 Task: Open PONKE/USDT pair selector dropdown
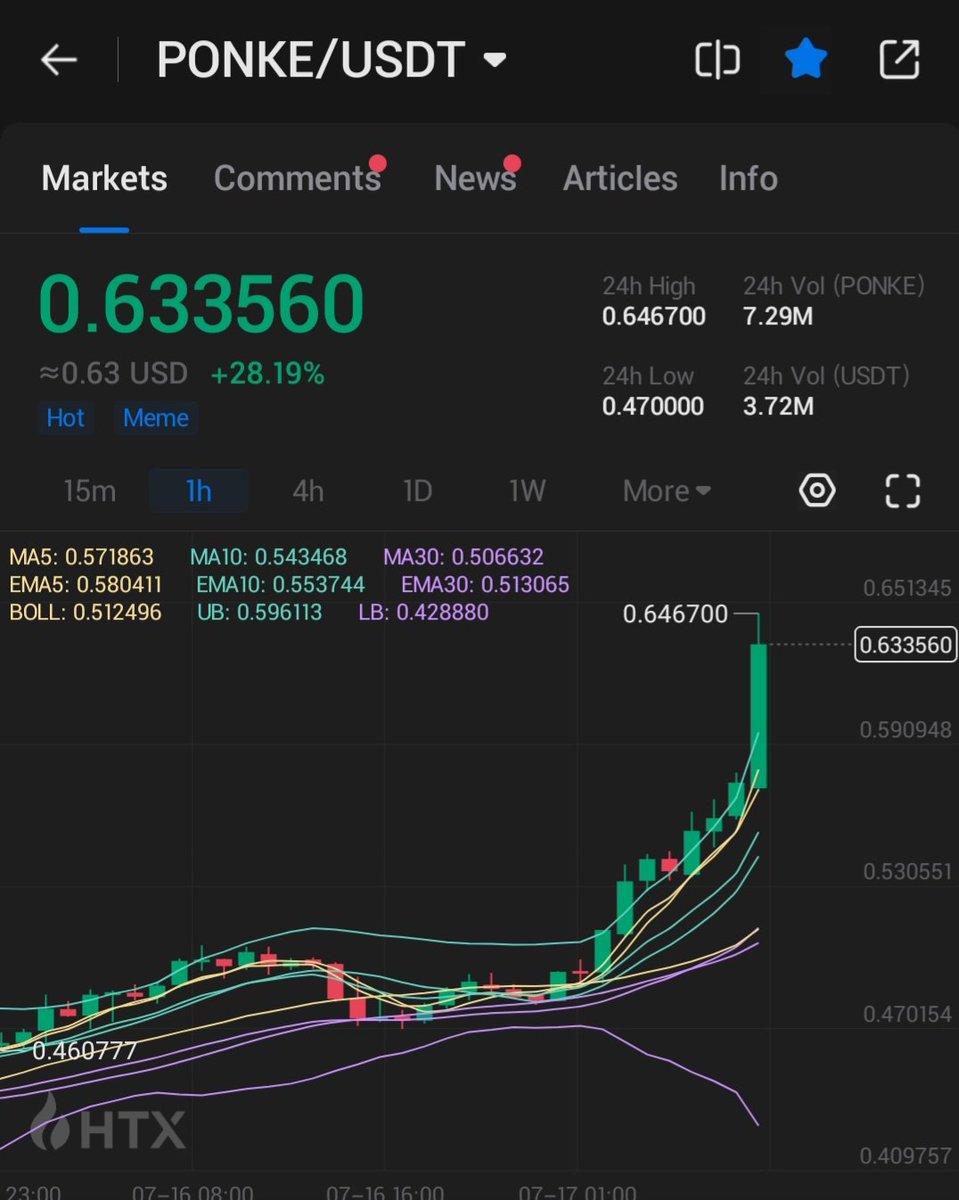point(331,61)
